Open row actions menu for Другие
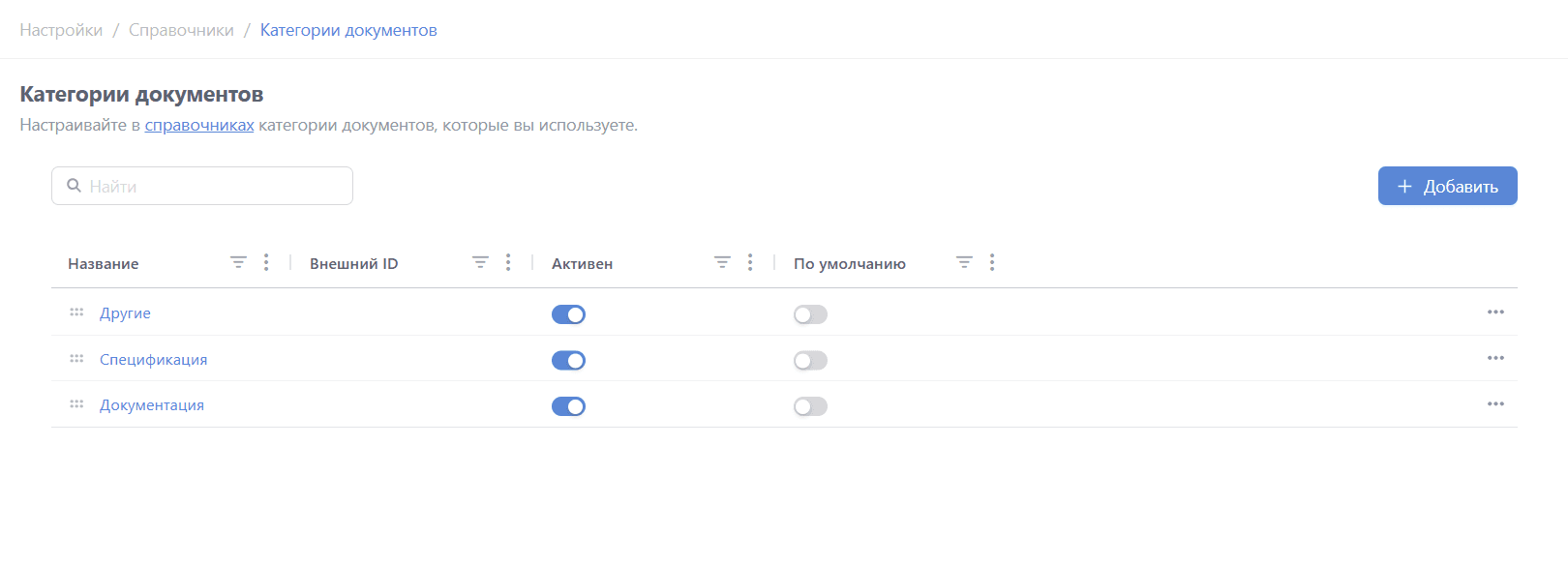The height and width of the screenshot is (565, 1568). [1495, 312]
